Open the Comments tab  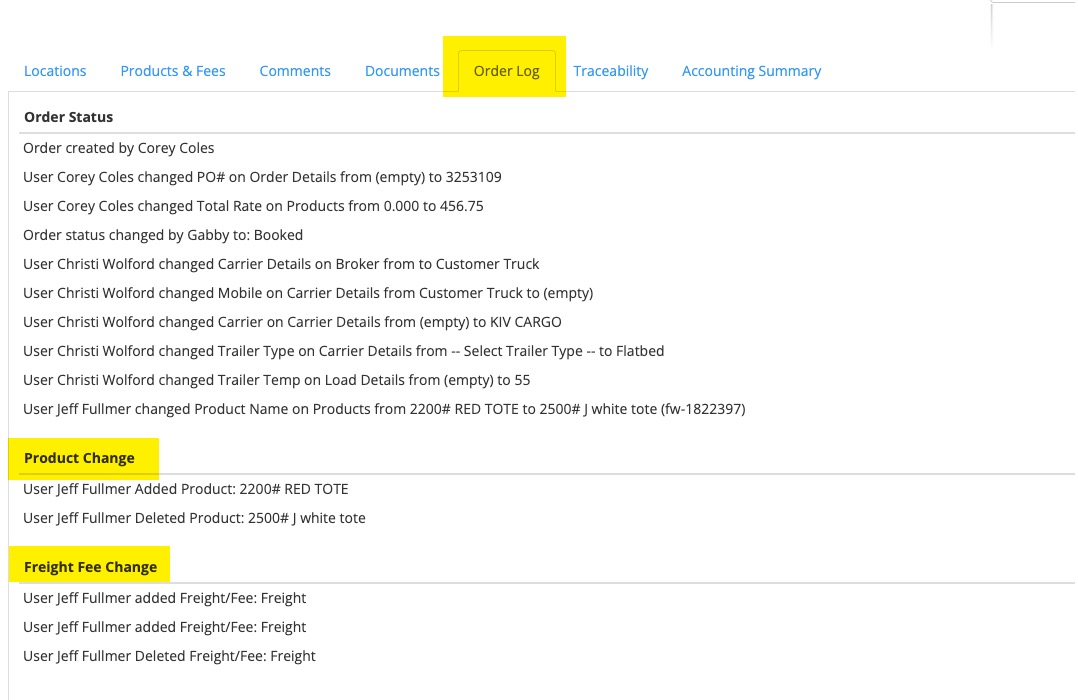pyautogui.click(x=295, y=71)
